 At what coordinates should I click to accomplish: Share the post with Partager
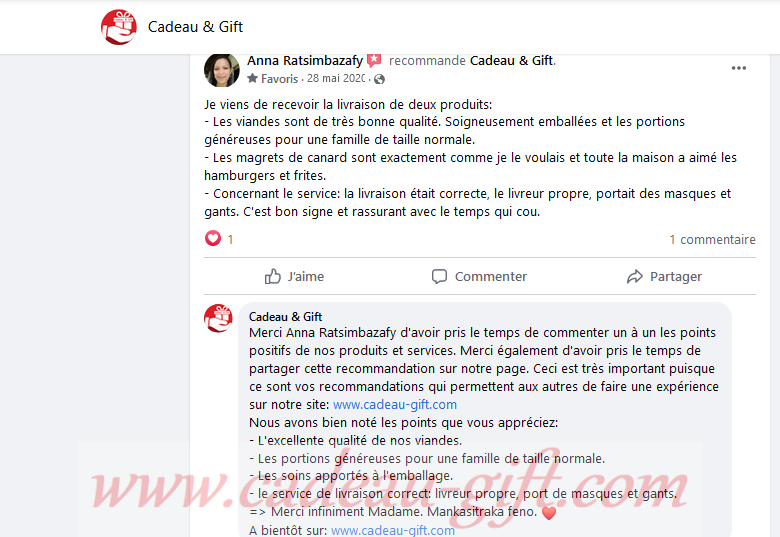click(664, 276)
